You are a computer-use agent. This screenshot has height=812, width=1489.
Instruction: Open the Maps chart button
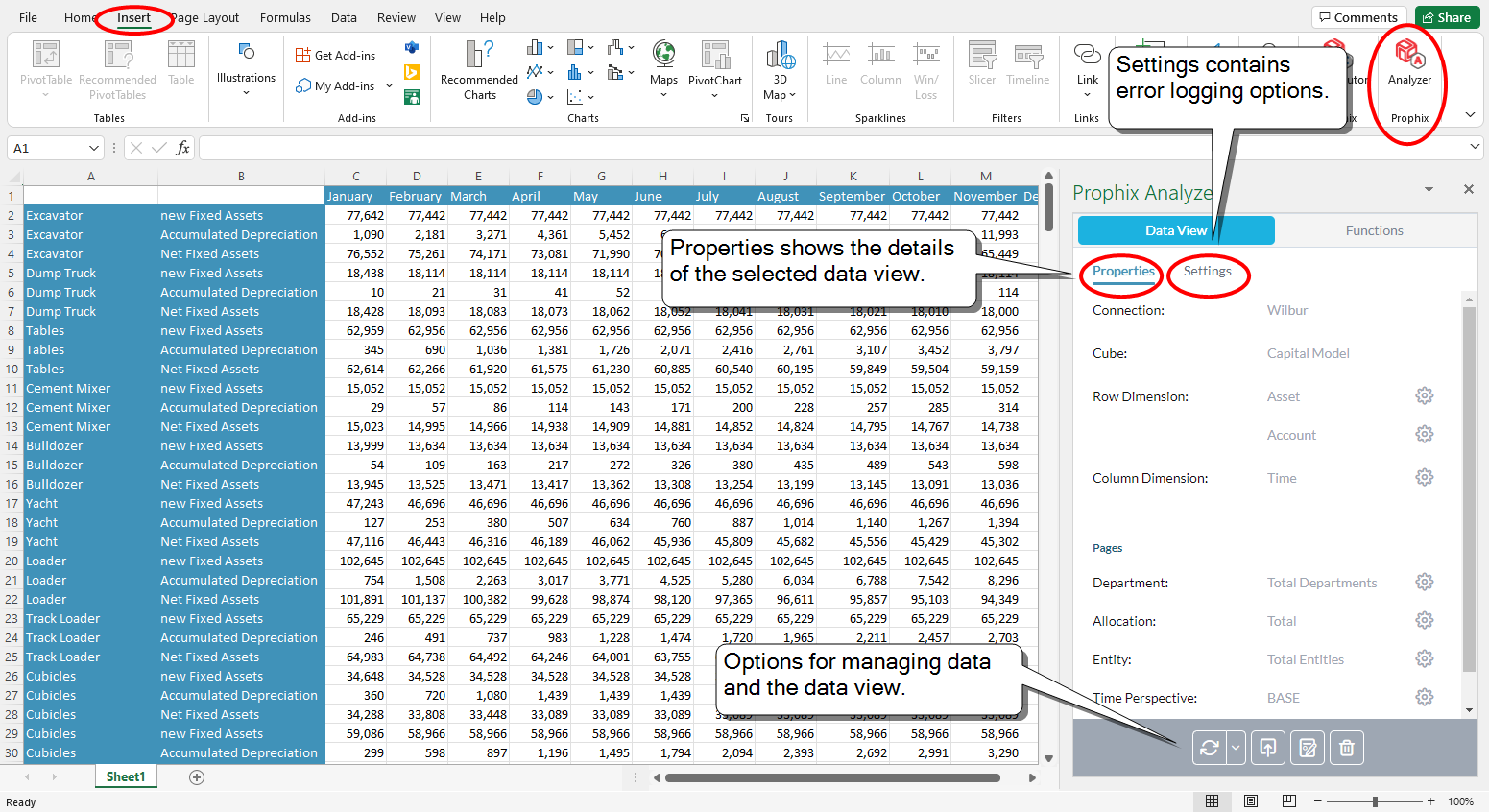[x=663, y=67]
